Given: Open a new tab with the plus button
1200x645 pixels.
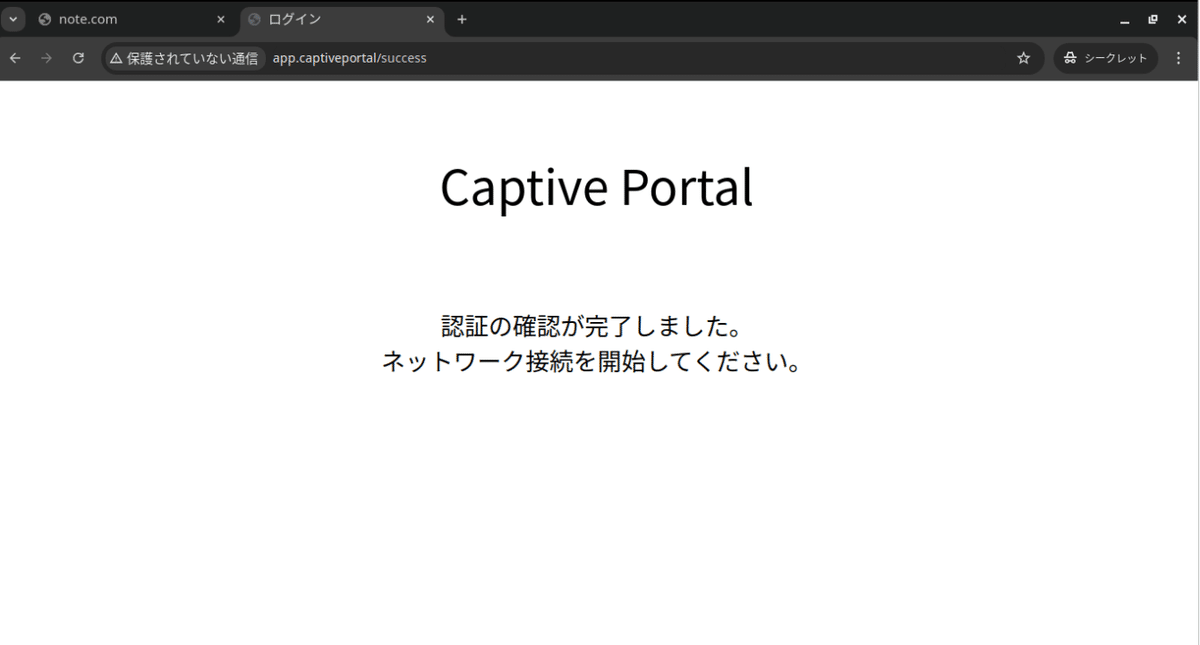Looking at the screenshot, I should pyautogui.click(x=461, y=18).
